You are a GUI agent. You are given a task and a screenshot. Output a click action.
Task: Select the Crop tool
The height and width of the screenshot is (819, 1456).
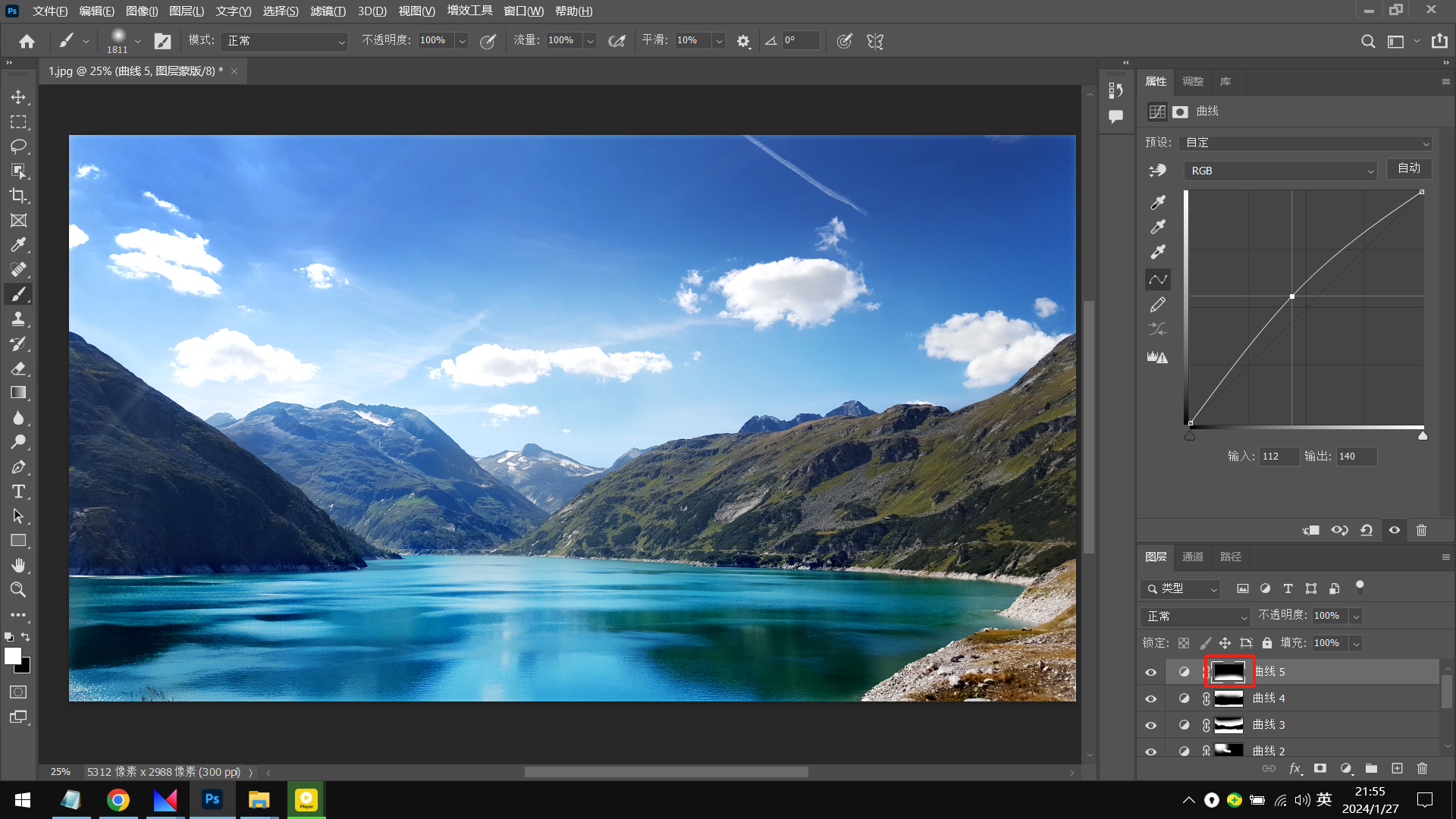point(18,196)
